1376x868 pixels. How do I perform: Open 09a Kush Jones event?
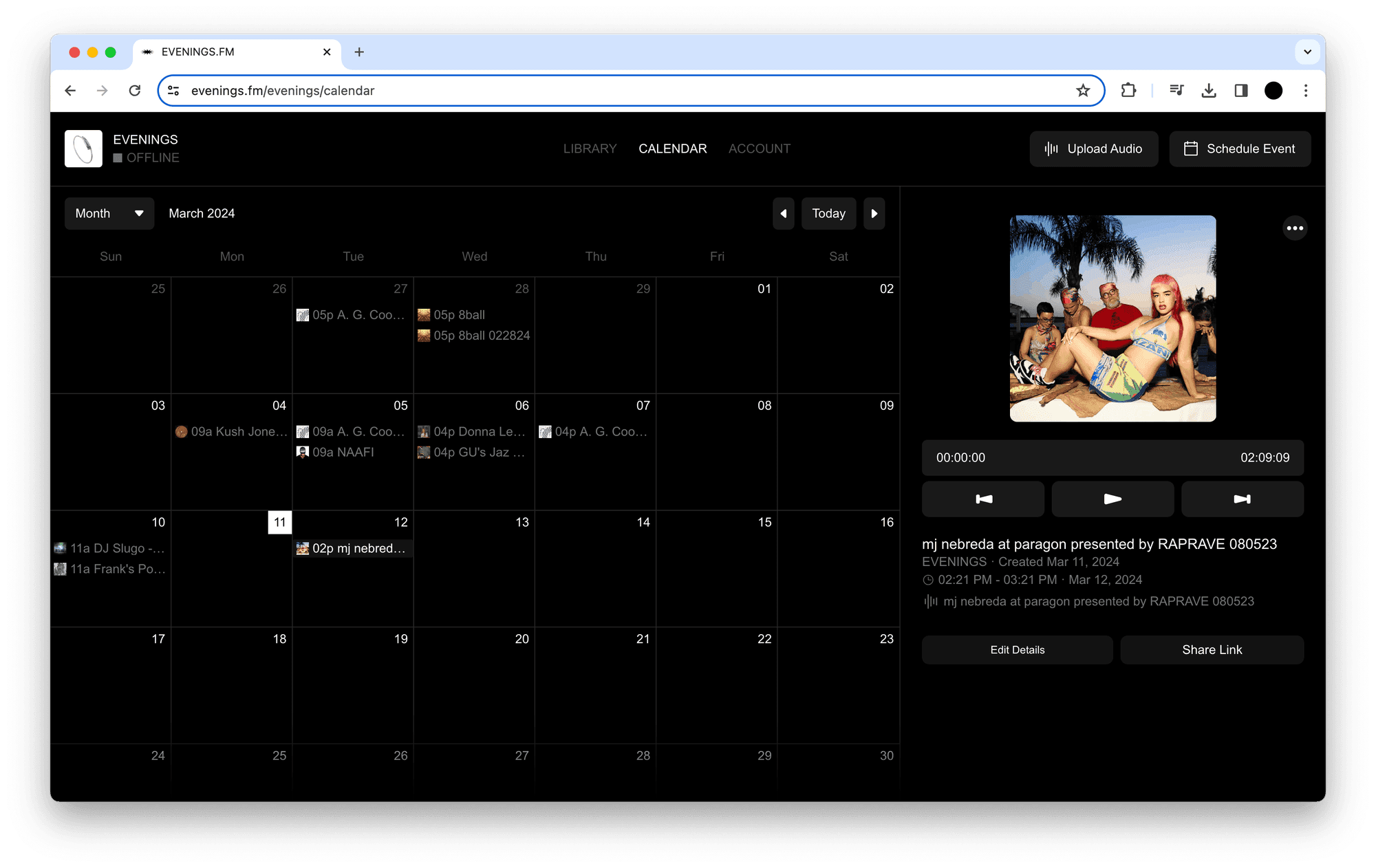coord(231,432)
